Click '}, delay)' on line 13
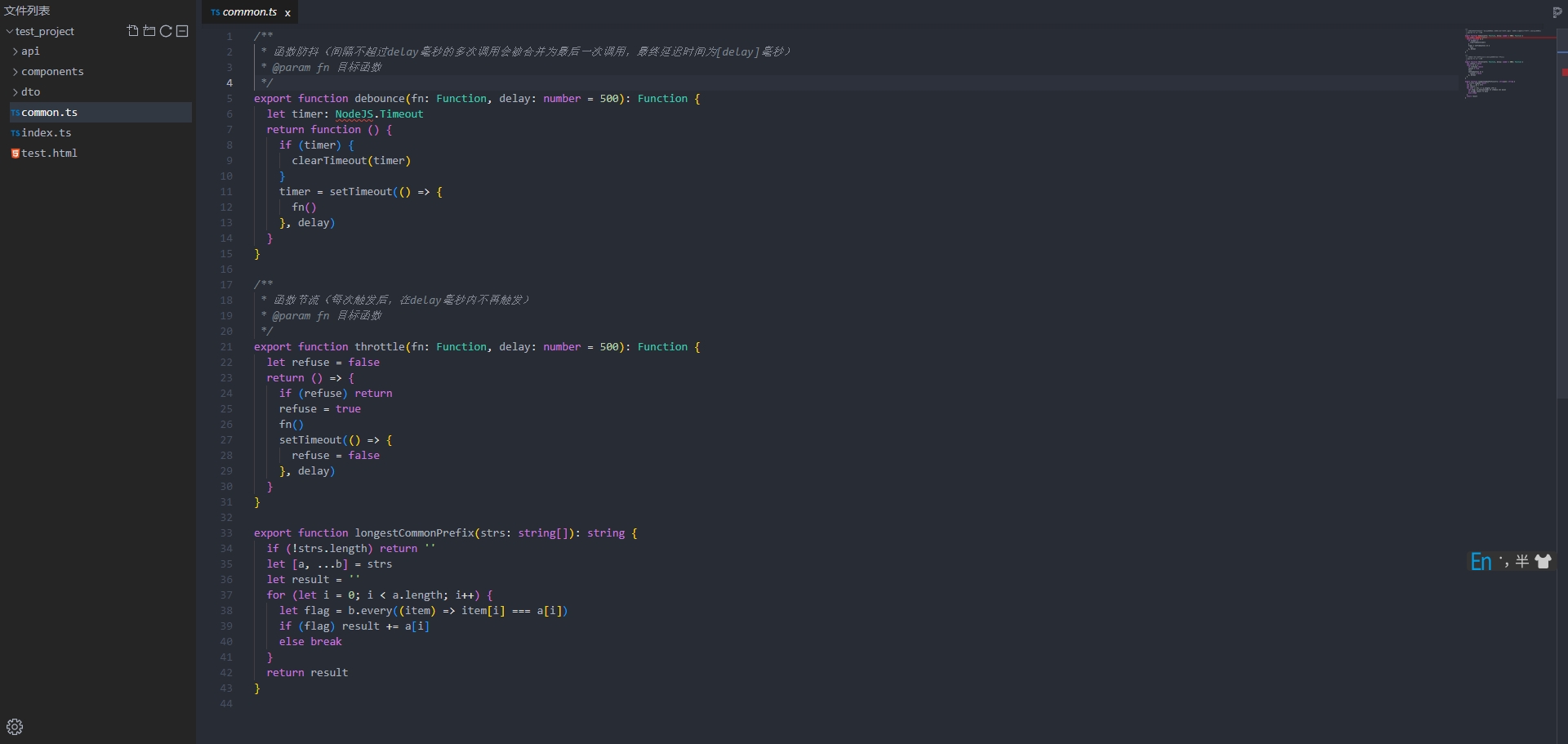1568x744 pixels. (307, 223)
